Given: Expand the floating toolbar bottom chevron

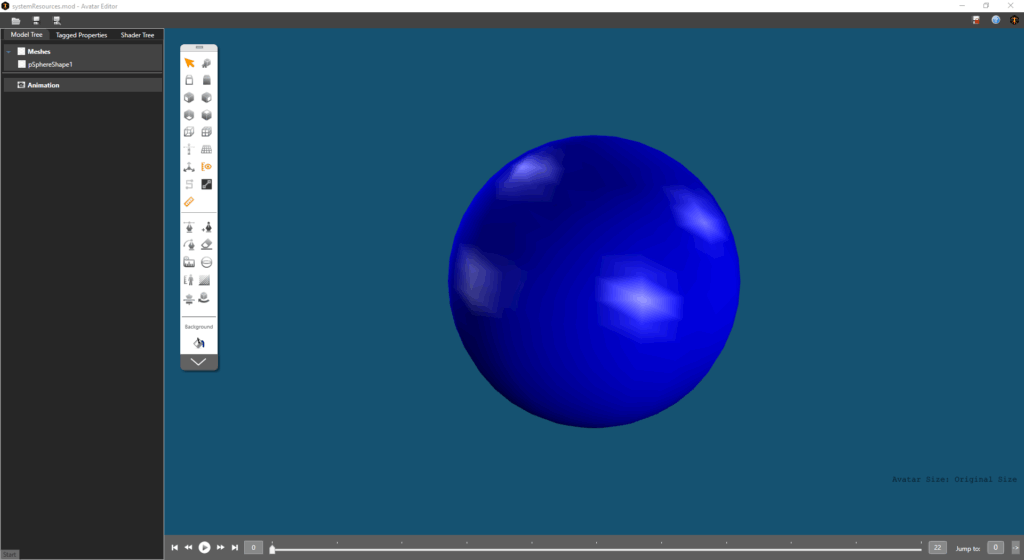Looking at the screenshot, I should tap(198, 362).
